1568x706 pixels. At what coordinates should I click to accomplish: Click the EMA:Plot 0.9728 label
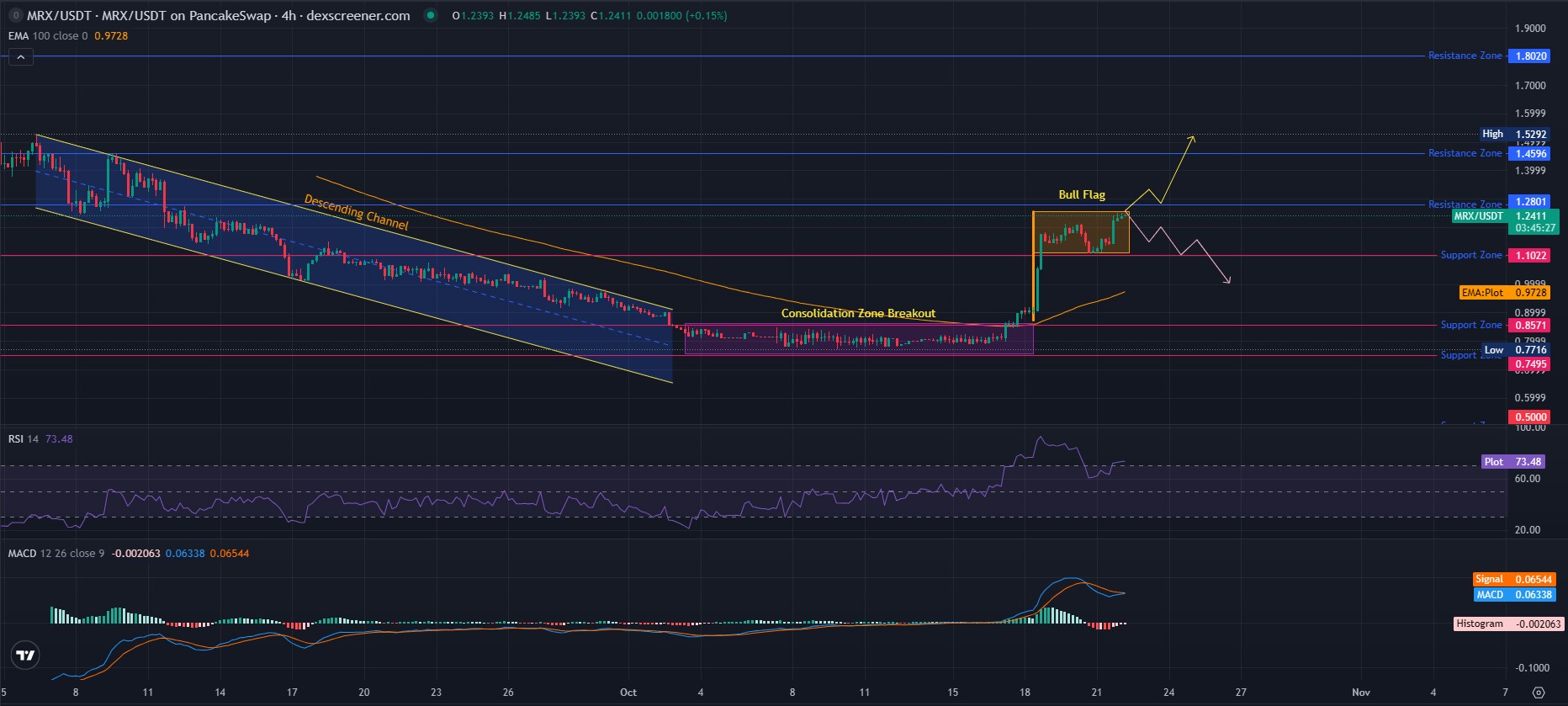point(1504,293)
